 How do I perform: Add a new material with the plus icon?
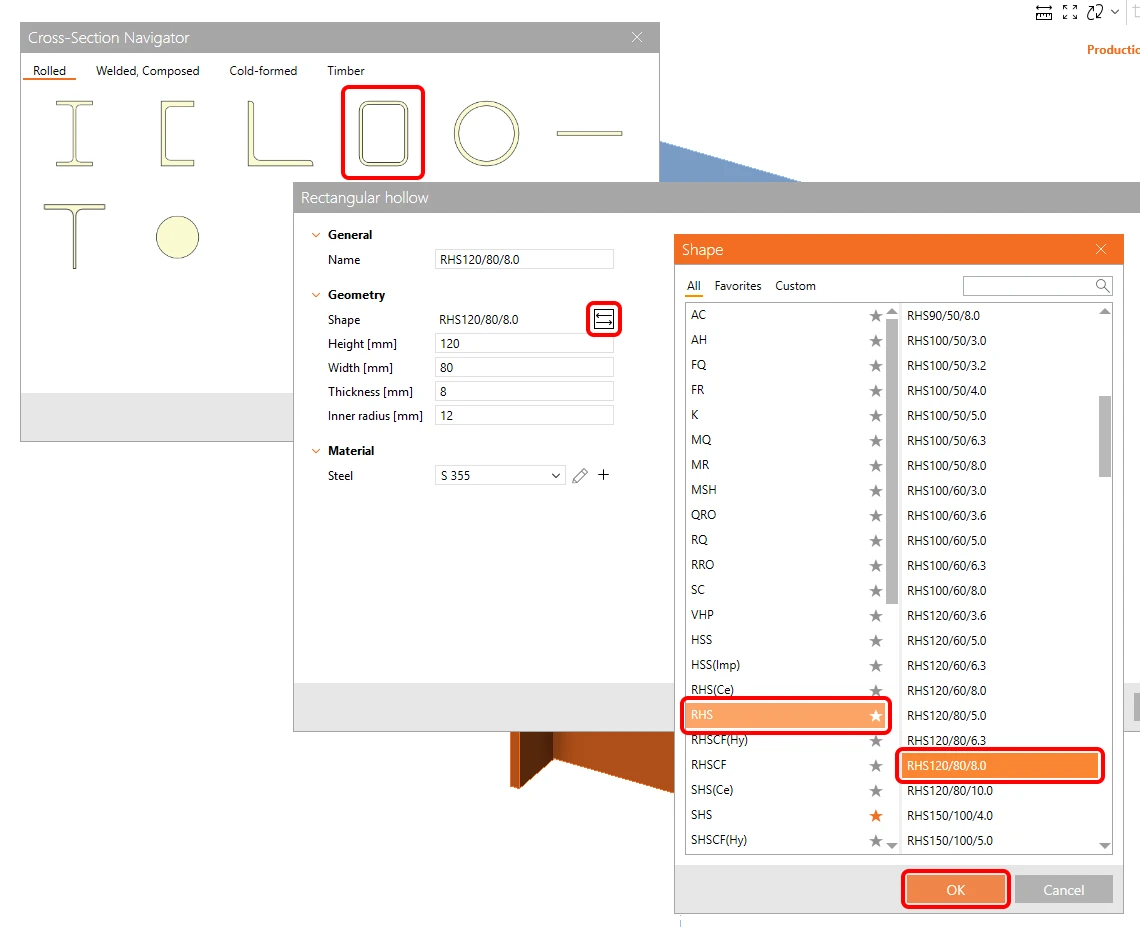click(x=603, y=475)
